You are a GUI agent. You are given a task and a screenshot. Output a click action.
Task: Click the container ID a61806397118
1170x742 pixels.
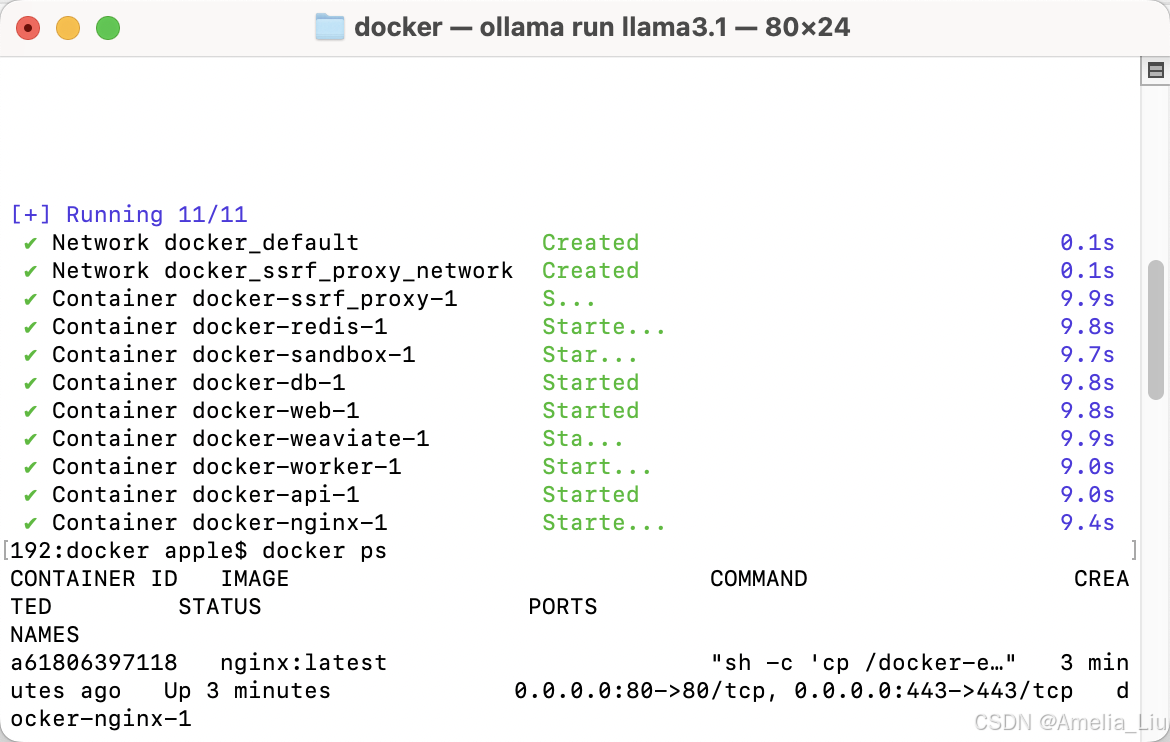point(94,663)
